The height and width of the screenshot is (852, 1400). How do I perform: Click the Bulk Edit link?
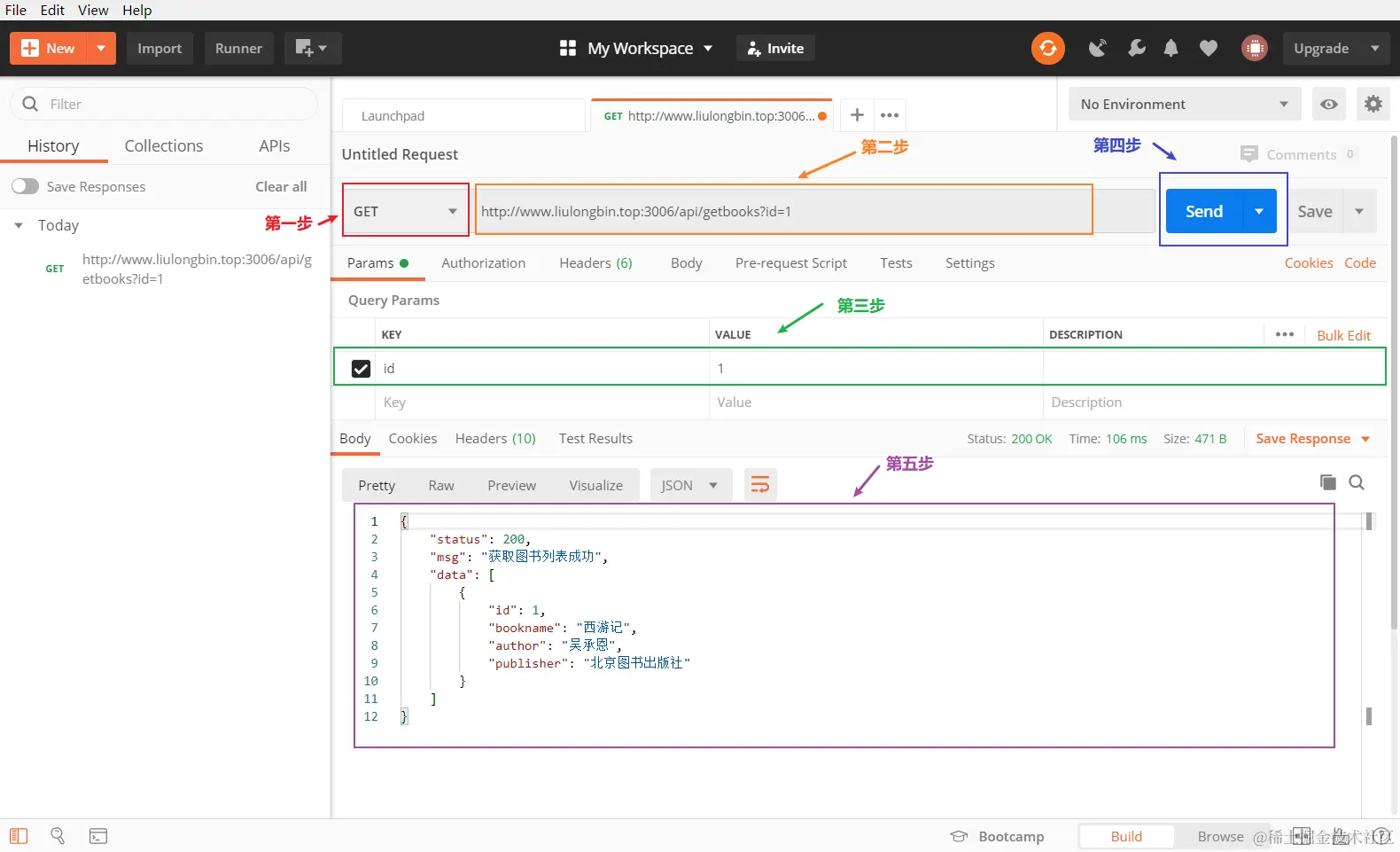pos(1343,335)
